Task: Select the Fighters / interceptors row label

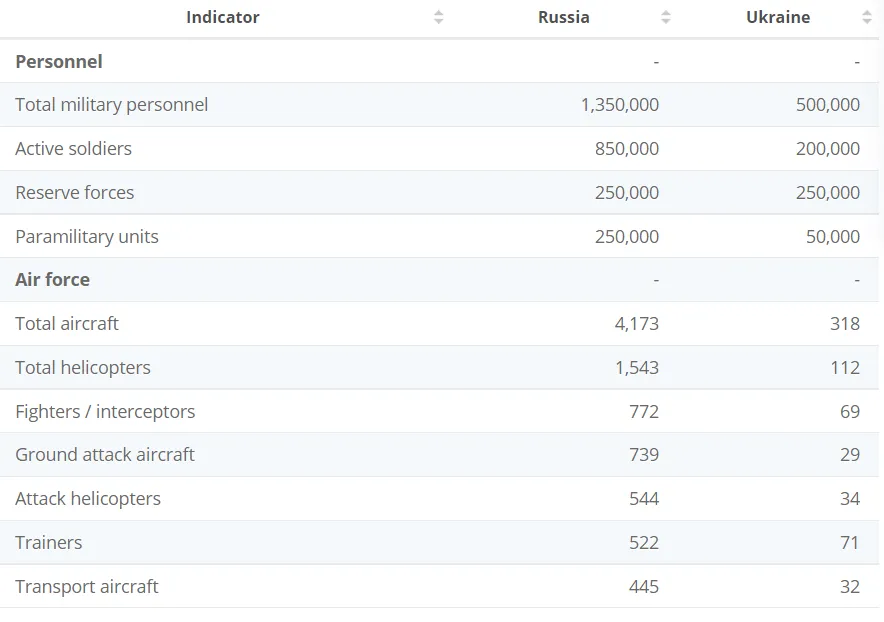Action: [105, 412]
